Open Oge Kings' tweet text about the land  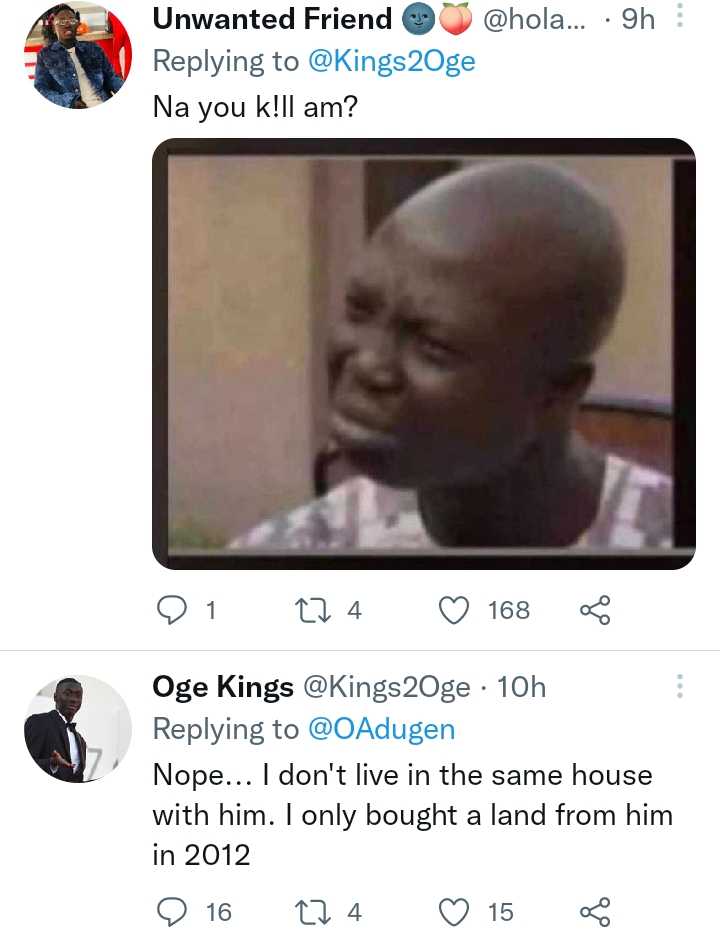pos(412,814)
